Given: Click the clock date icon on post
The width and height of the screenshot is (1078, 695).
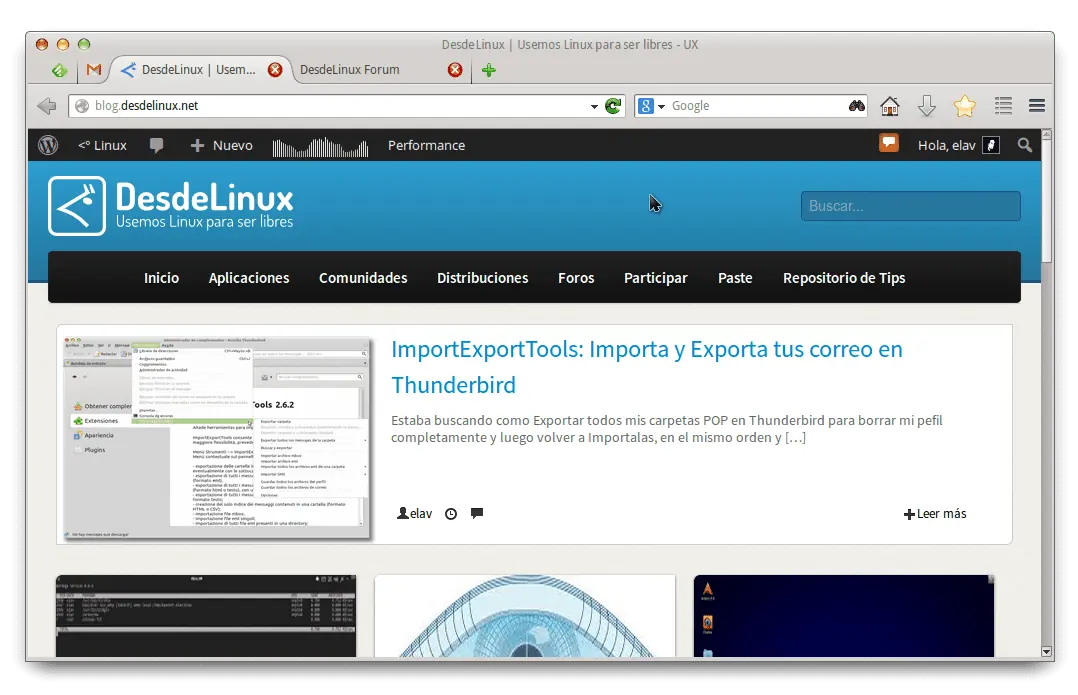Looking at the screenshot, I should click(x=451, y=514).
